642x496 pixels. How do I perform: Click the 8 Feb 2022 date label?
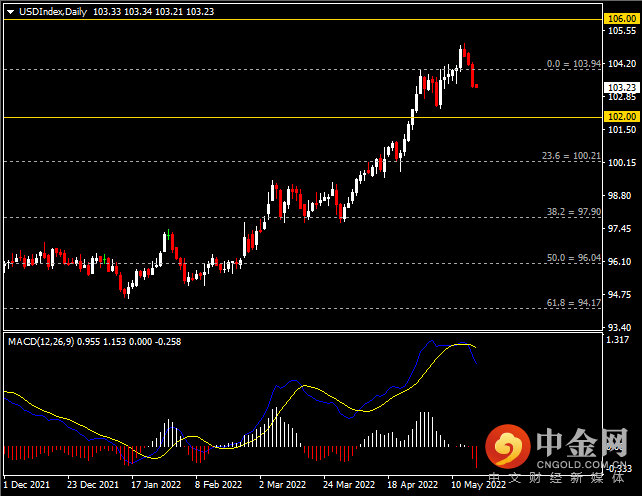pyautogui.click(x=218, y=485)
